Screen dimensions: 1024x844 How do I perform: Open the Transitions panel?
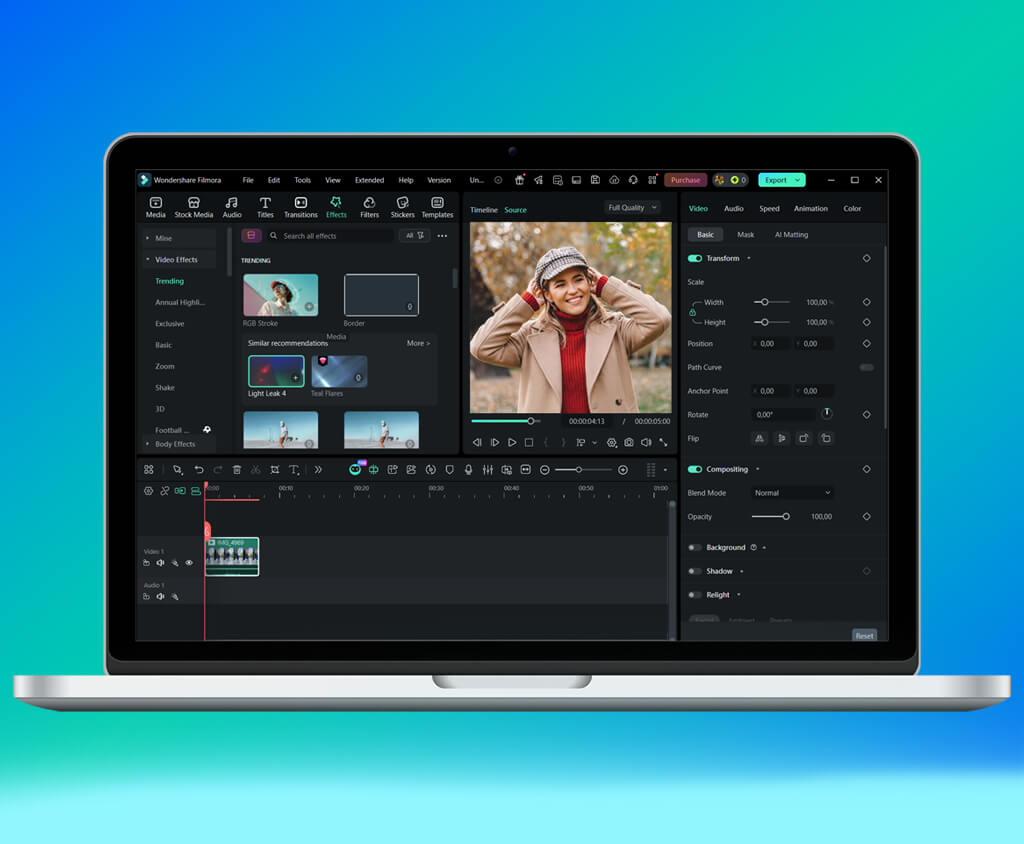point(300,206)
